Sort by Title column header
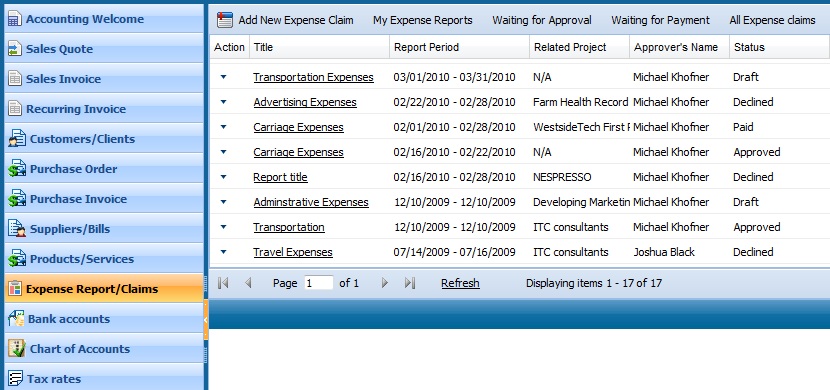 coord(320,47)
